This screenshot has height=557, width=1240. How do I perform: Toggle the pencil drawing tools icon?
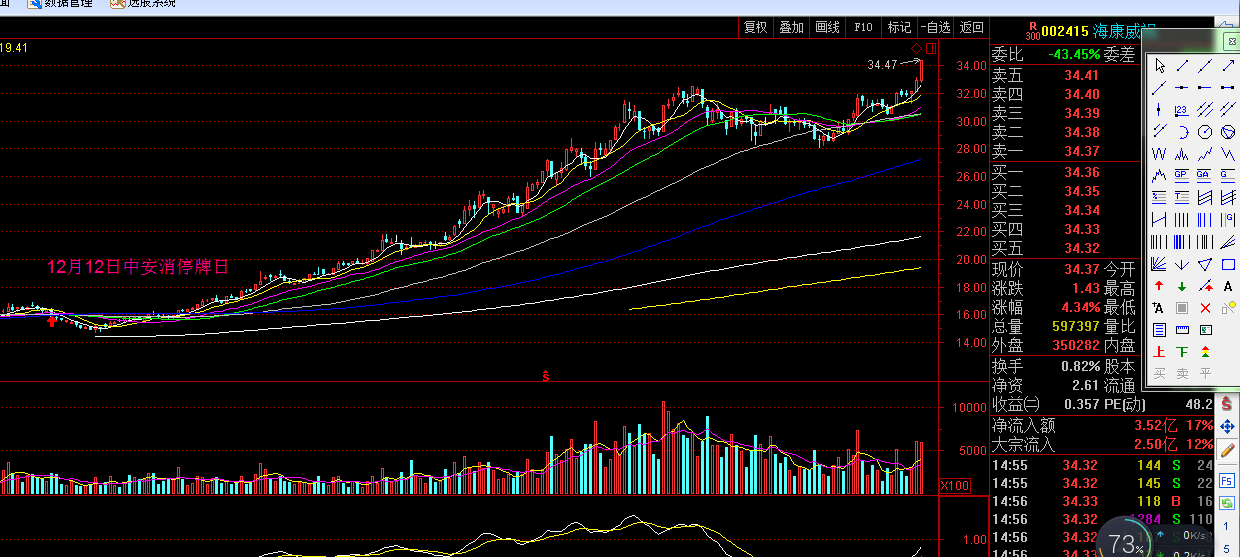(1228, 449)
